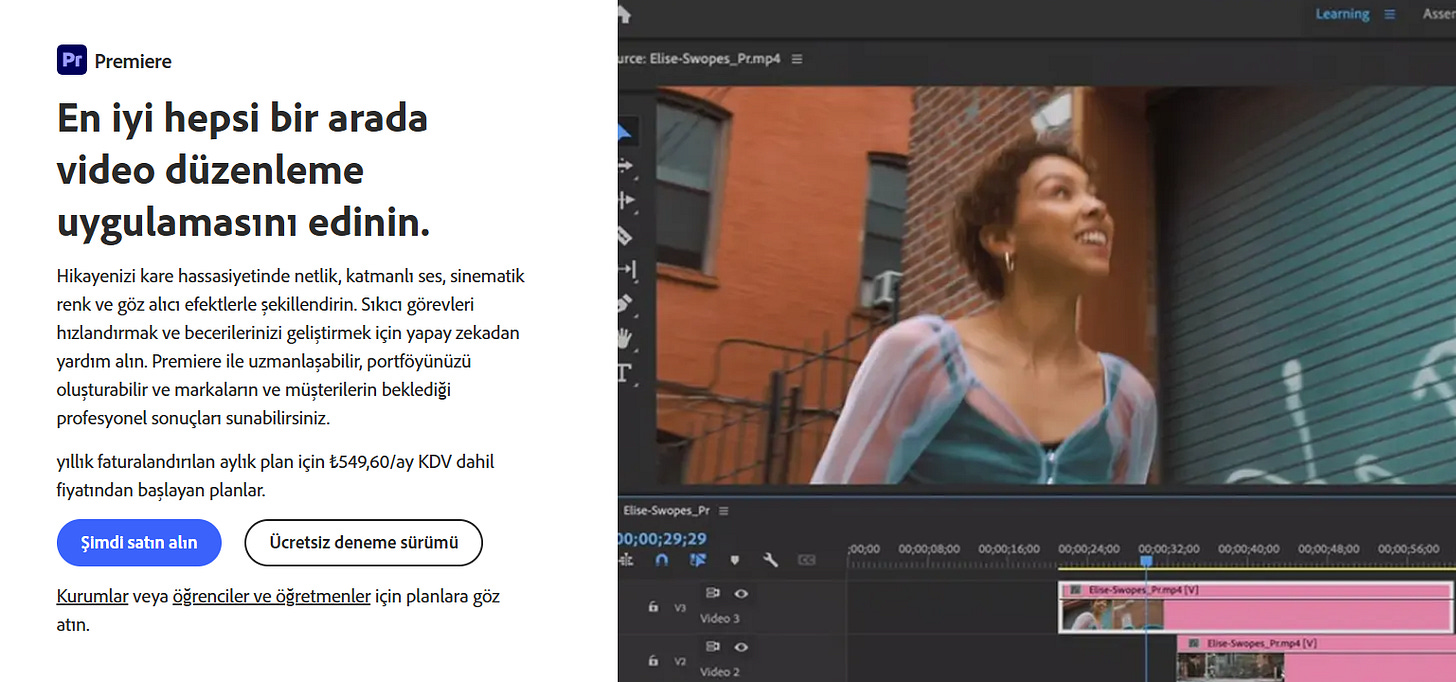The width and height of the screenshot is (1456, 682).
Task: Open the Learning workspace menu icon
Action: point(1389,14)
